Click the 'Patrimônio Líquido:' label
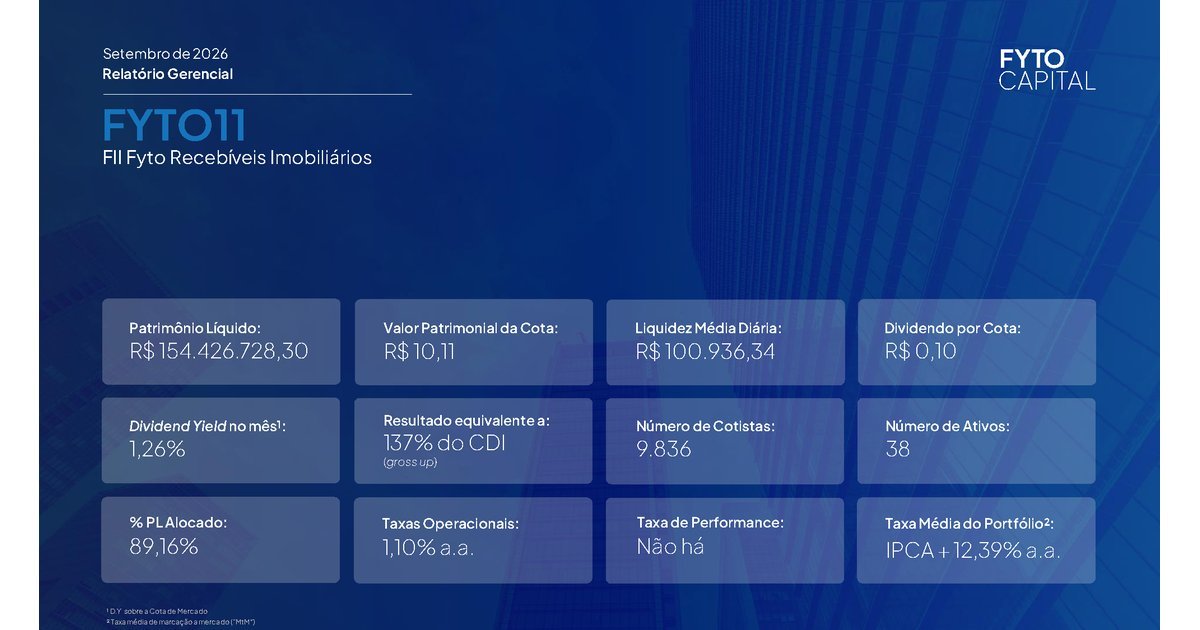 [x=195, y=328]
